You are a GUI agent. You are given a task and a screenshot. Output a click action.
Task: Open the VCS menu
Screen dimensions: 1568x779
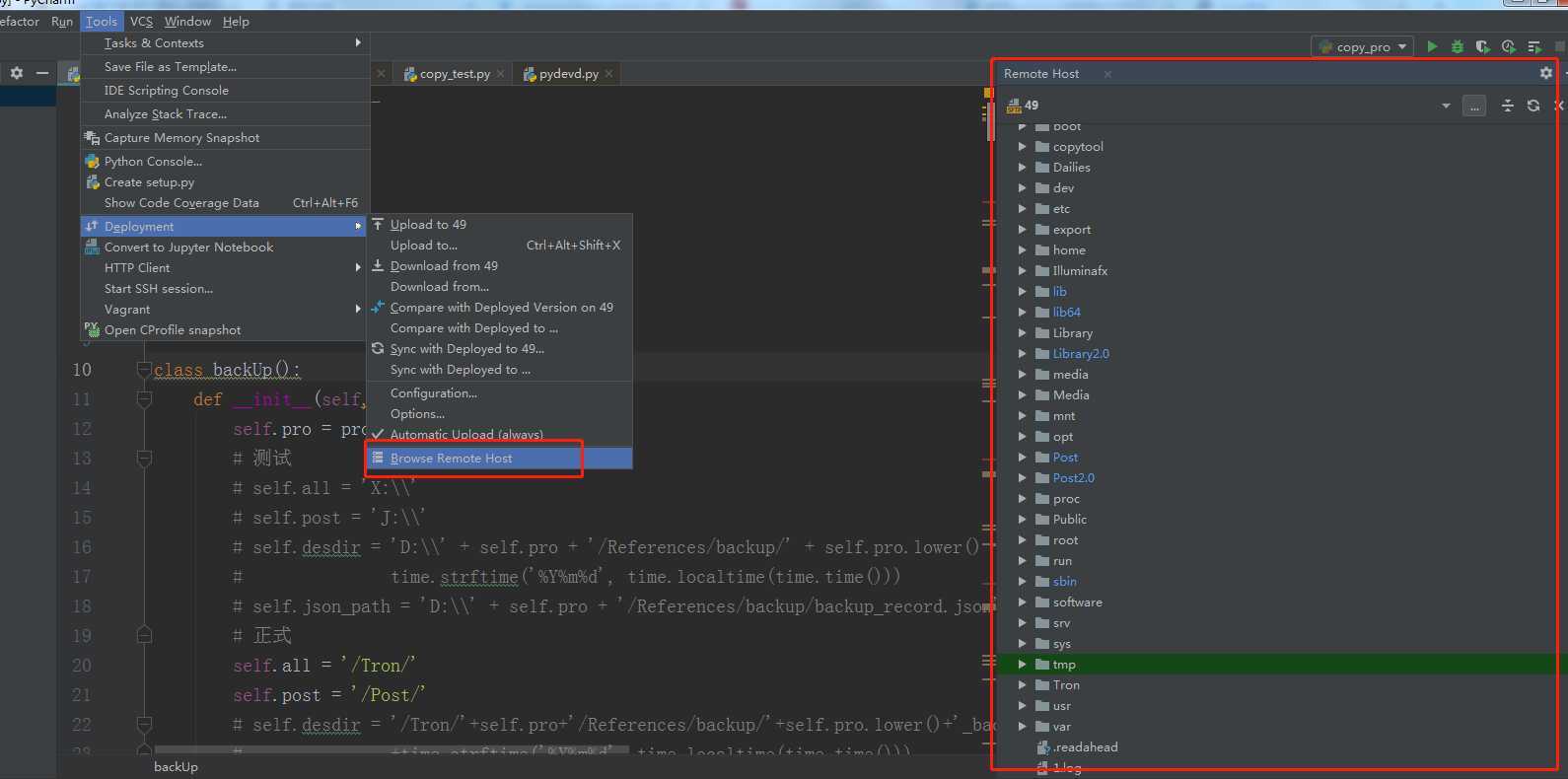pos(142,21)
